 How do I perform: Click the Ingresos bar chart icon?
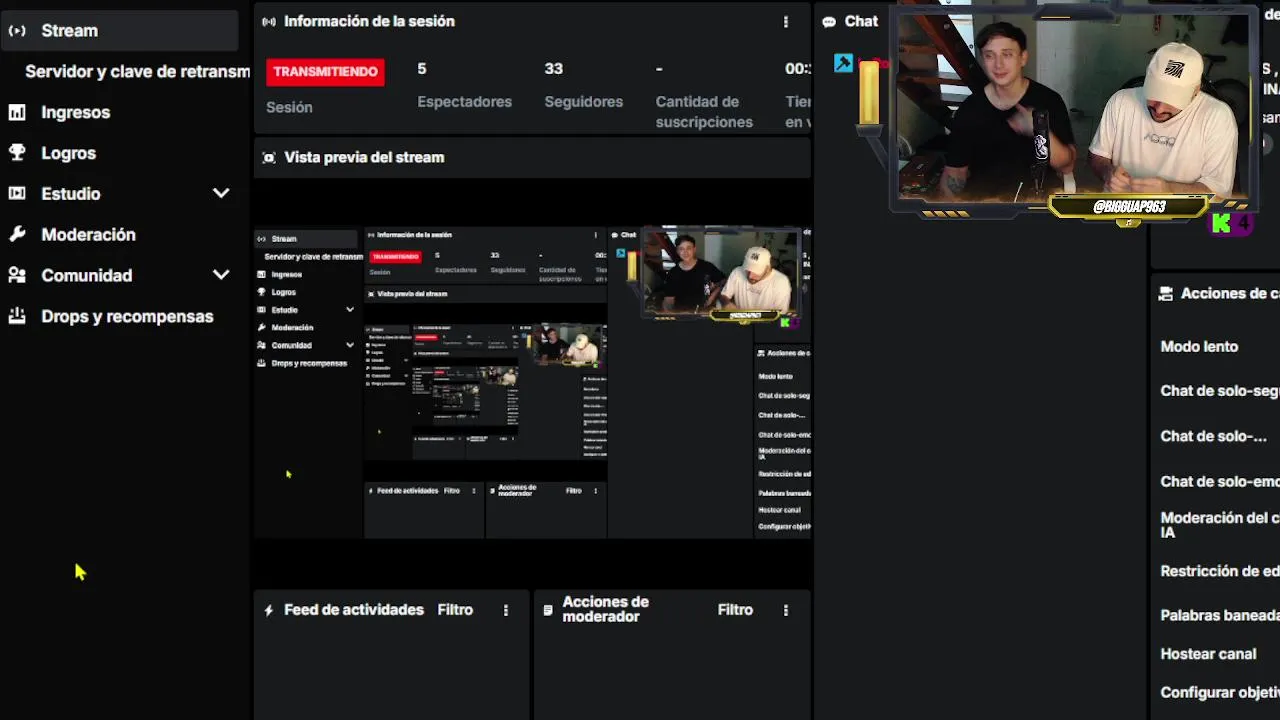[17, 112]
